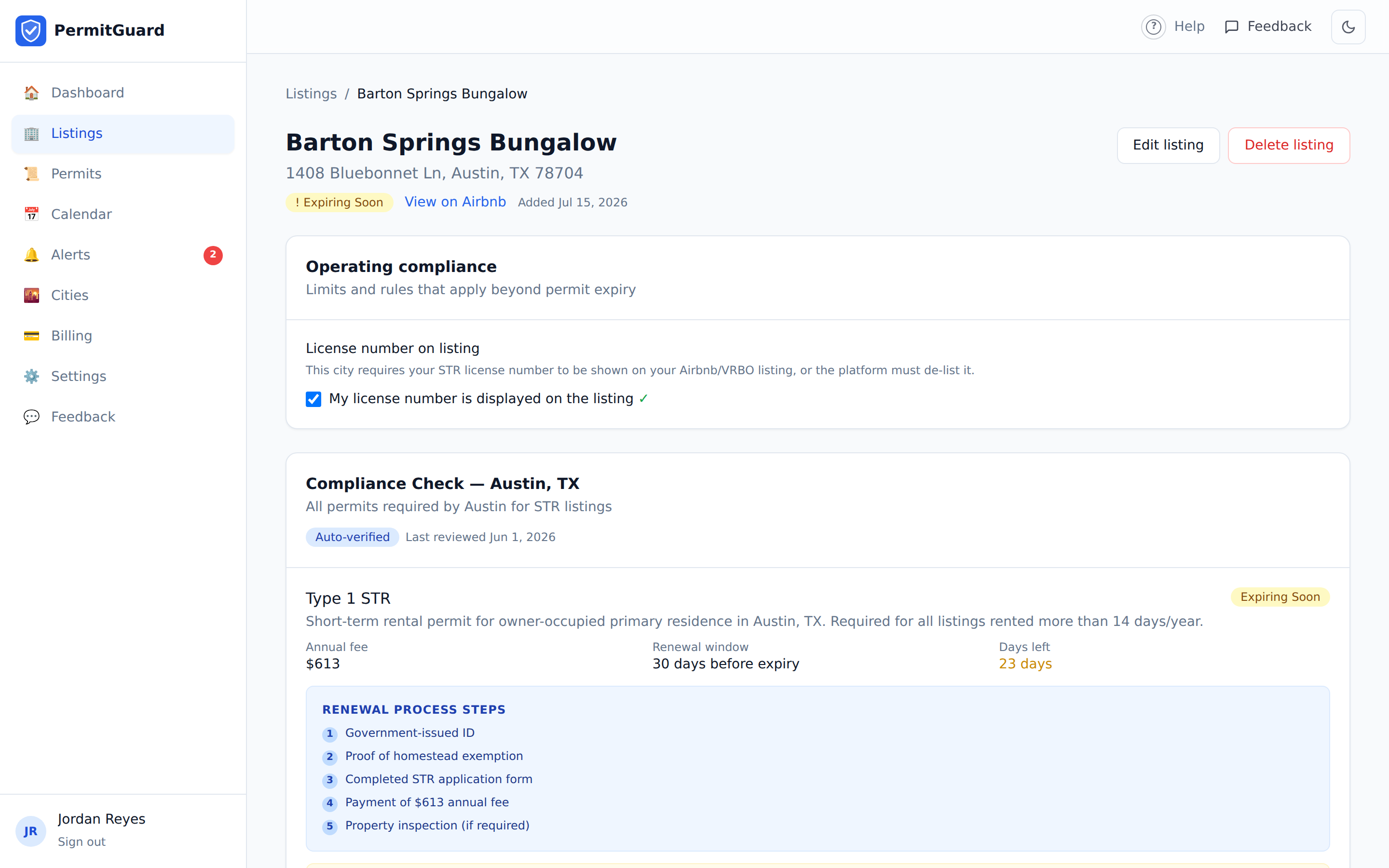Click the '! Expiring Soon' status badge
1389x868 pixels.
point(339,203)
